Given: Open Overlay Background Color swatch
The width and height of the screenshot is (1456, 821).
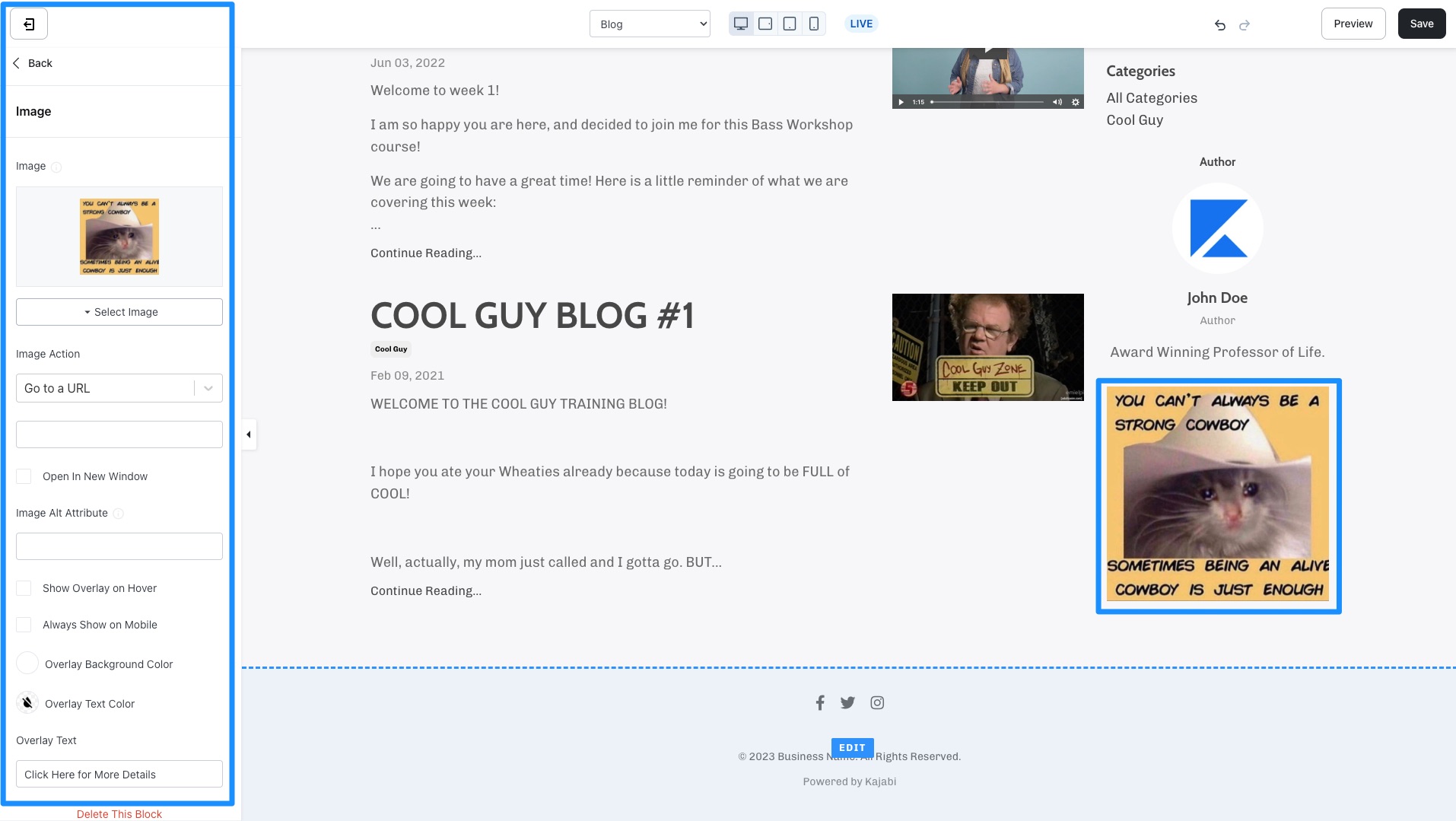Looking at the screenshot, I should point(27,663).
